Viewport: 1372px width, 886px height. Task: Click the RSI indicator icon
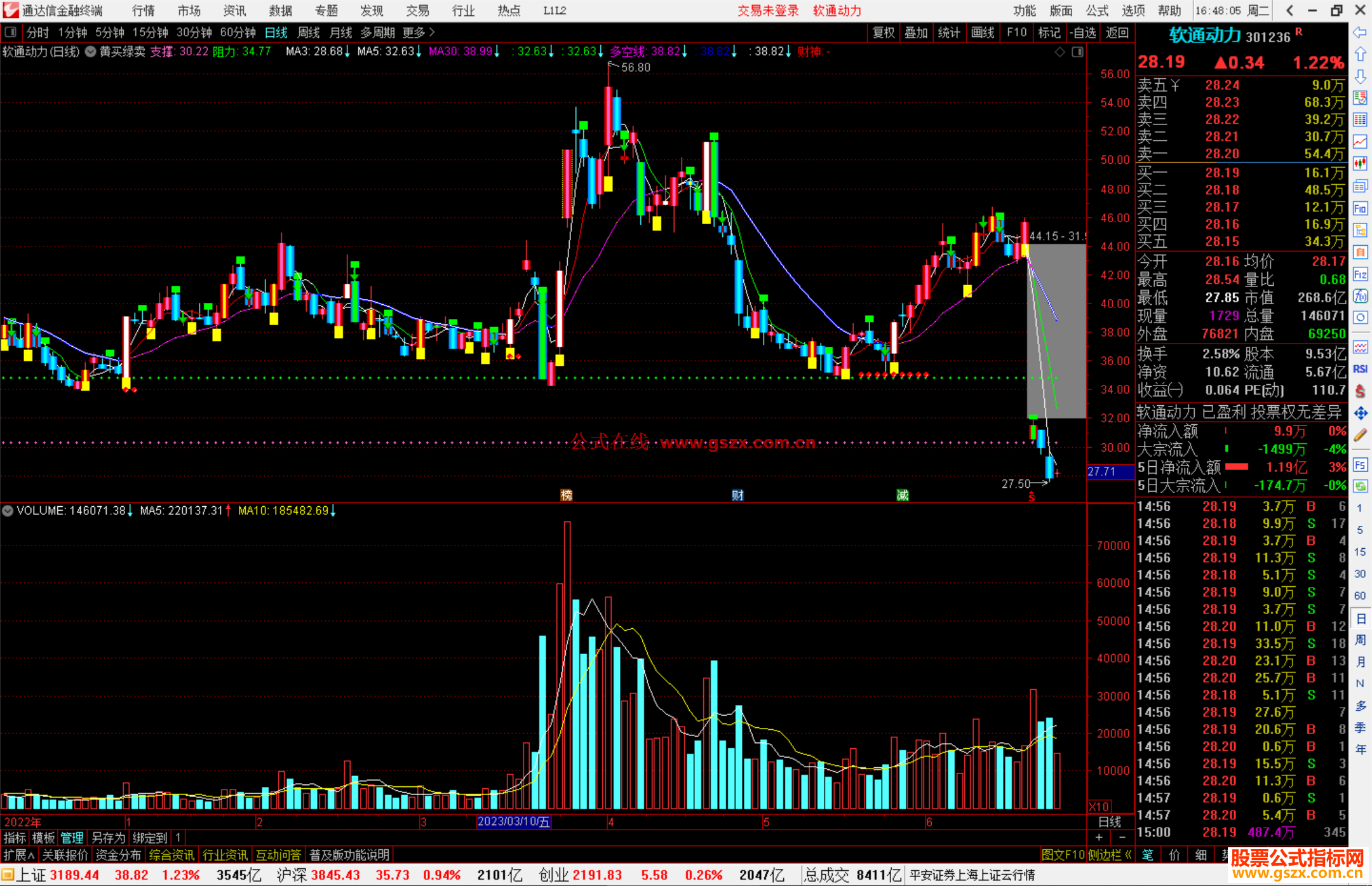[1360, 369]
